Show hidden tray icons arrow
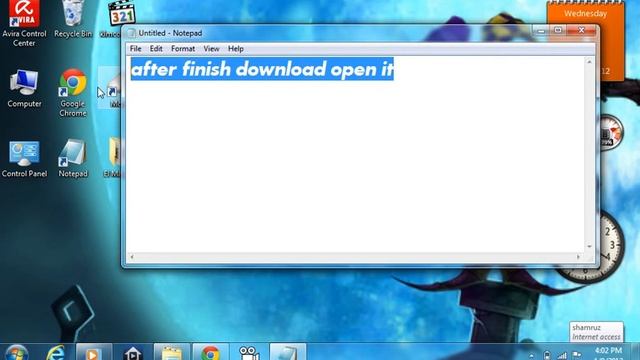The height and width of the screenshot is (360, 640). (x=531, y=356)
